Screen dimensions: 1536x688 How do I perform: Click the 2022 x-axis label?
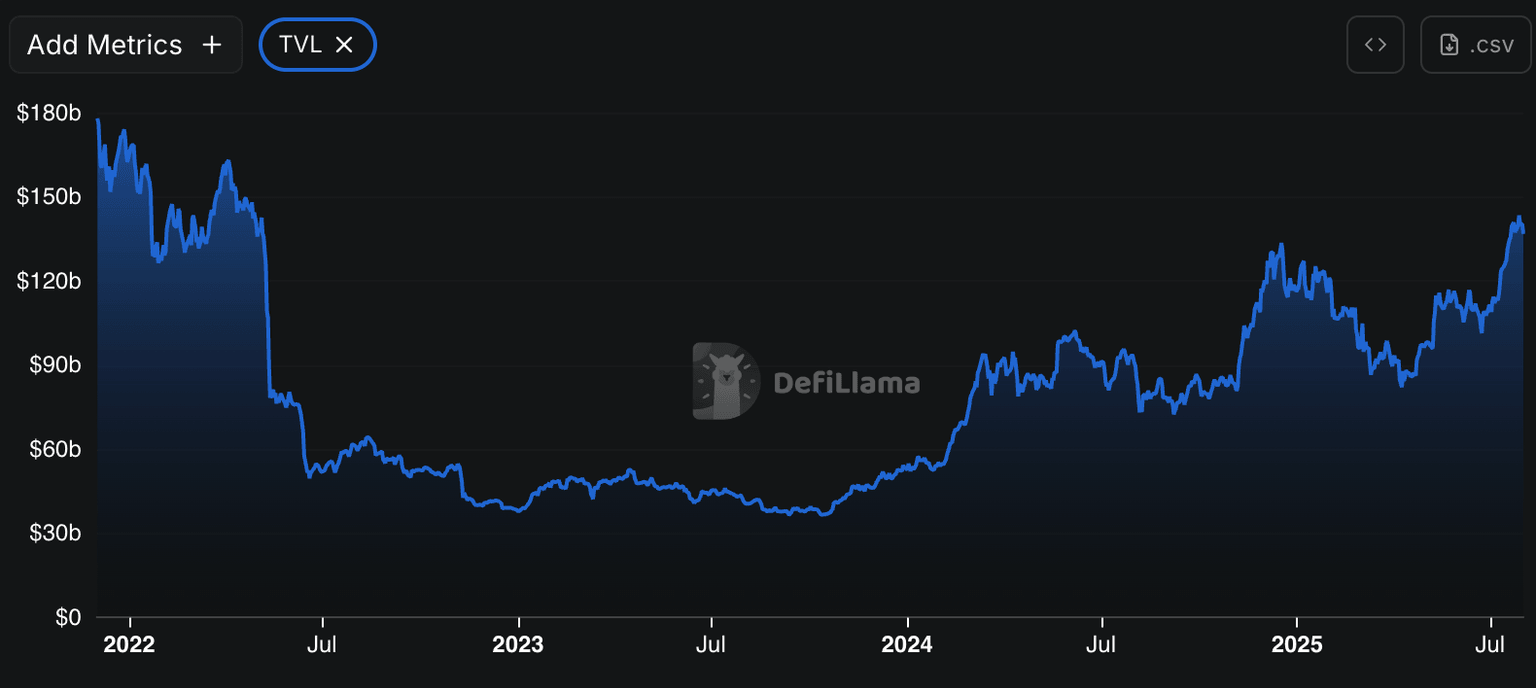tap(129, 645)
